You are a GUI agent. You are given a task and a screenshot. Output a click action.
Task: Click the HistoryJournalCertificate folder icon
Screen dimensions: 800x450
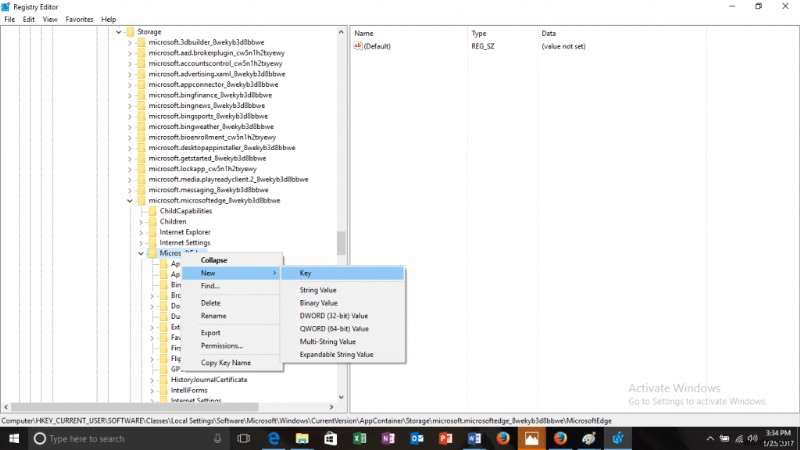[x=164, y=380]
